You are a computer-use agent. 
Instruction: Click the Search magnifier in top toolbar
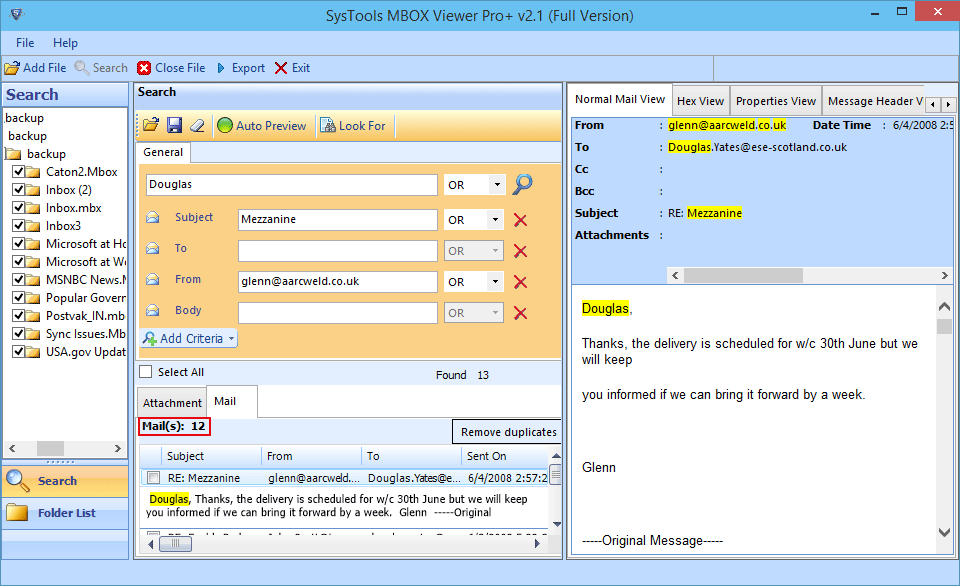(x=81, y=68)
